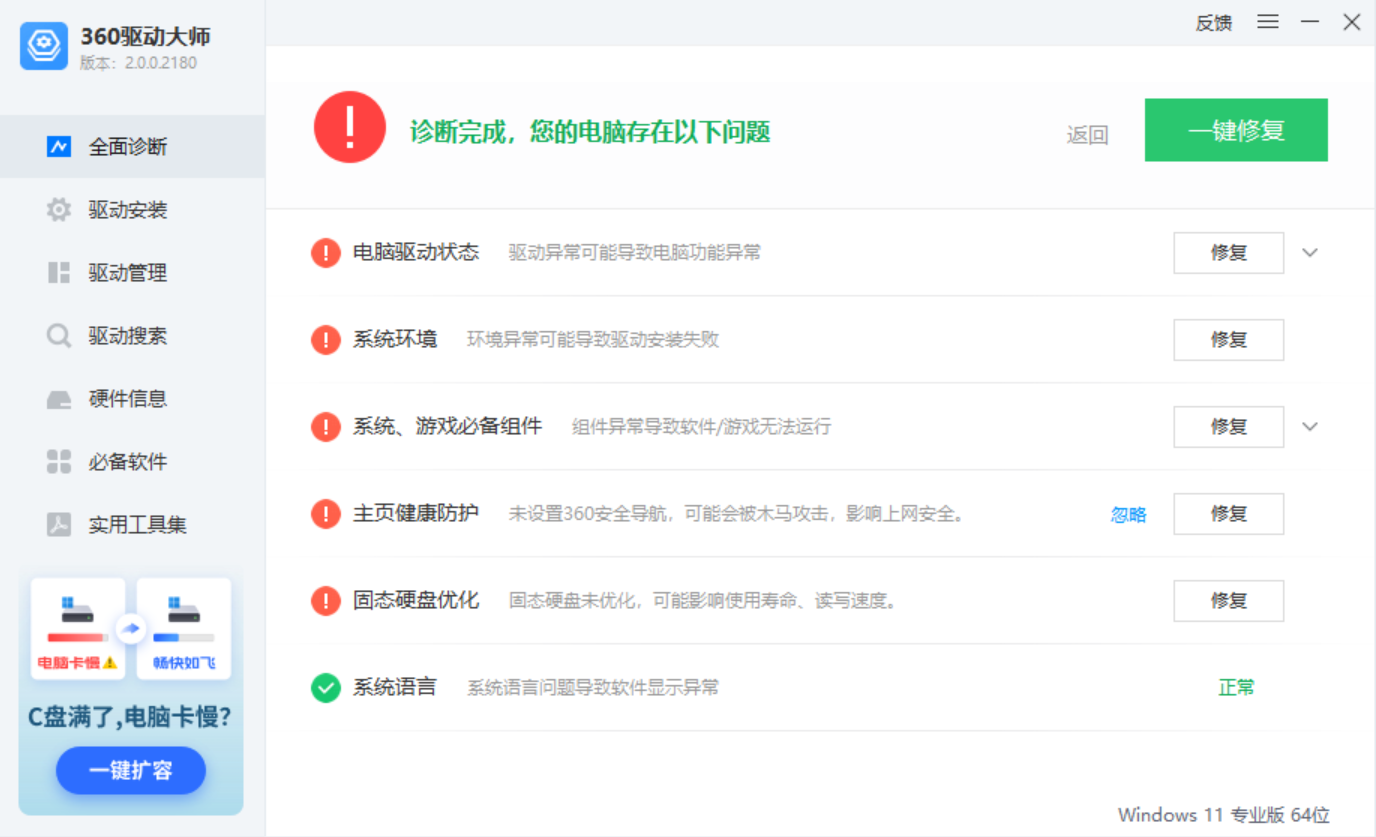Expand the 系统、游戏必备组件 details chevron

1310,427
